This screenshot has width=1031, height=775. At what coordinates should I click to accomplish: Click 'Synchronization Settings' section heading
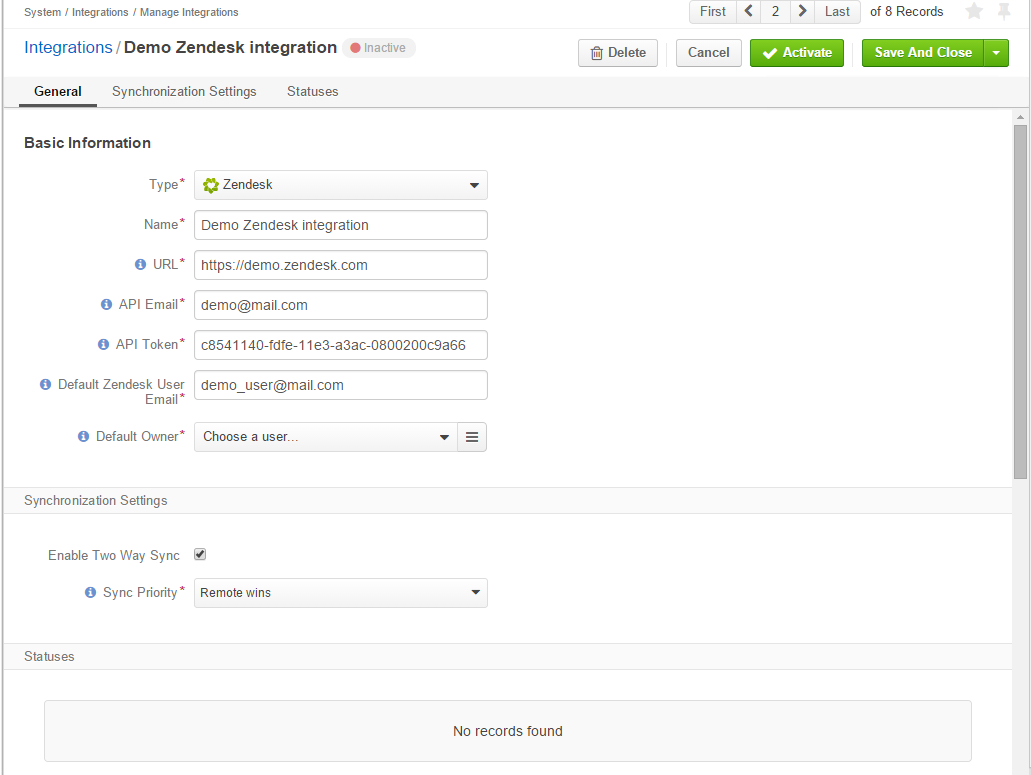coord(95,500)
